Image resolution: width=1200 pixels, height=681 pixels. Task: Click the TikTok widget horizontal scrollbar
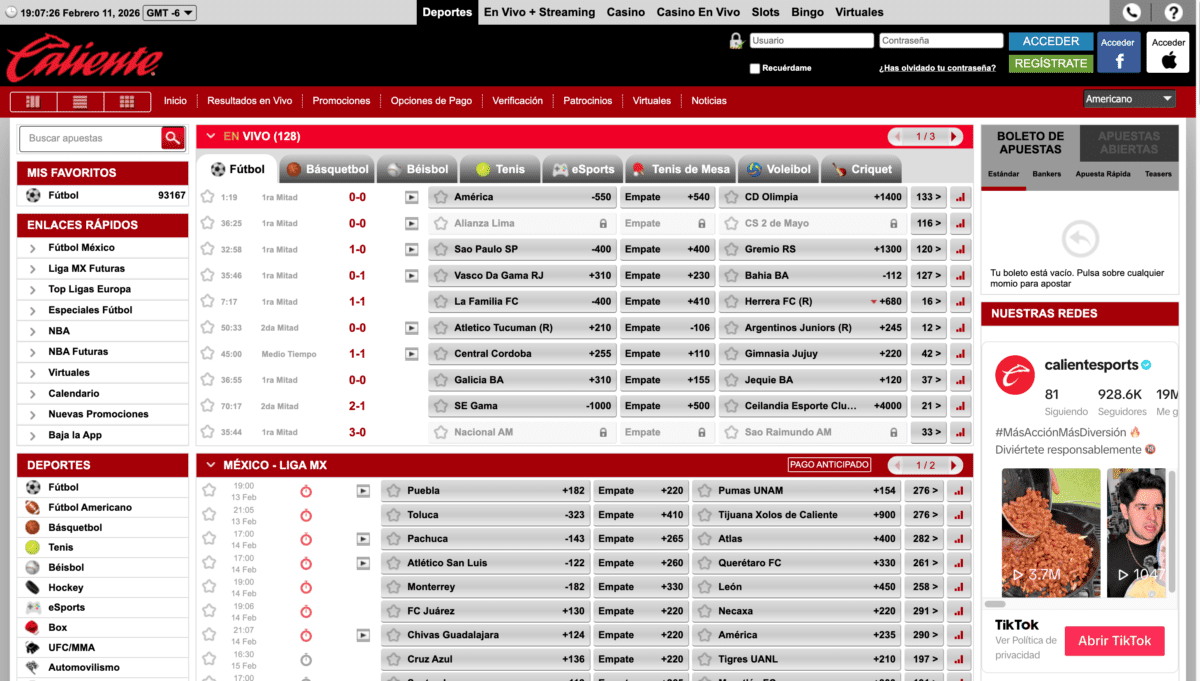[x=995, y=604]
